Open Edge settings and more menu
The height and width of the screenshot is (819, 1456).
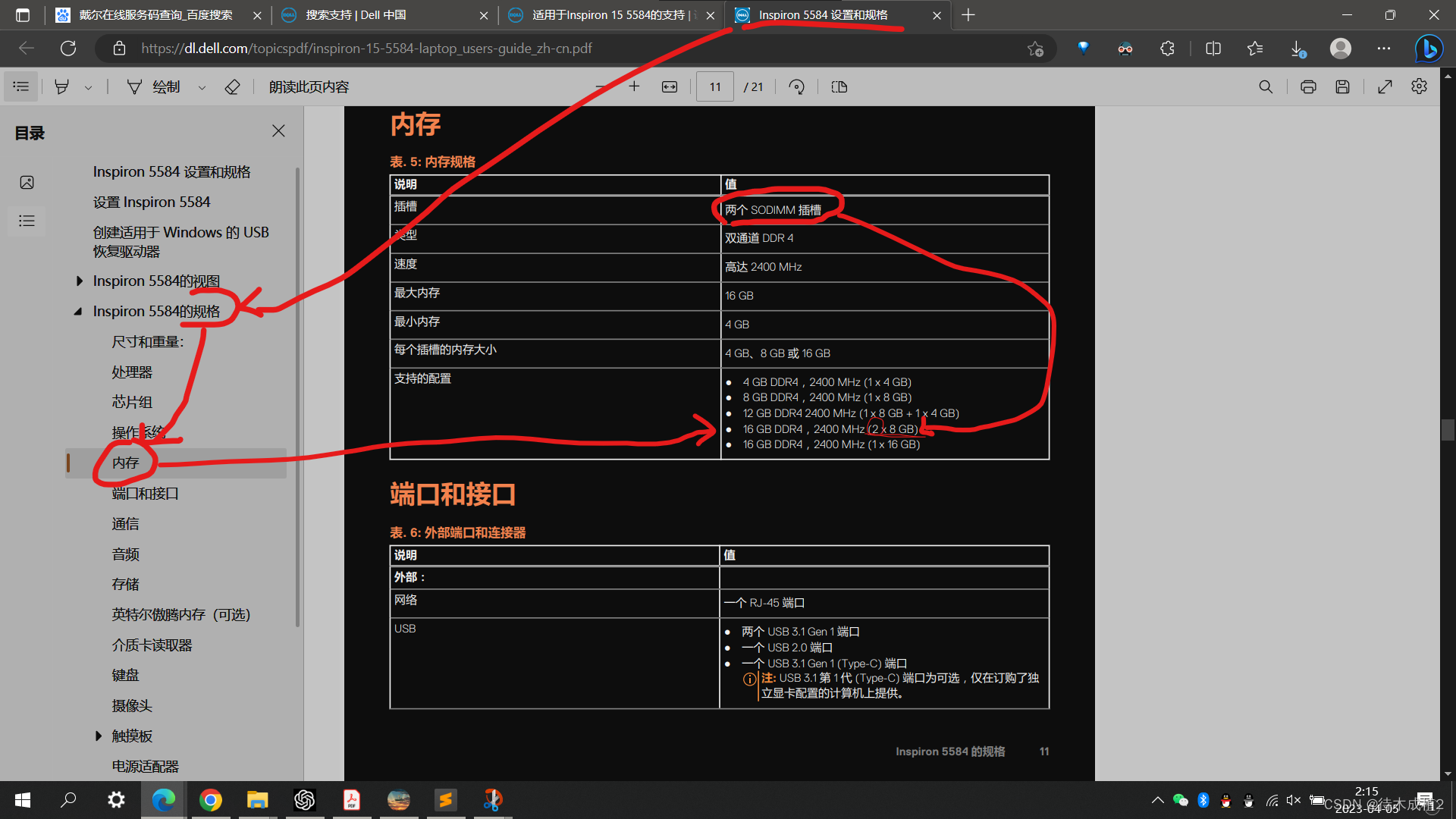point(1384,49)
